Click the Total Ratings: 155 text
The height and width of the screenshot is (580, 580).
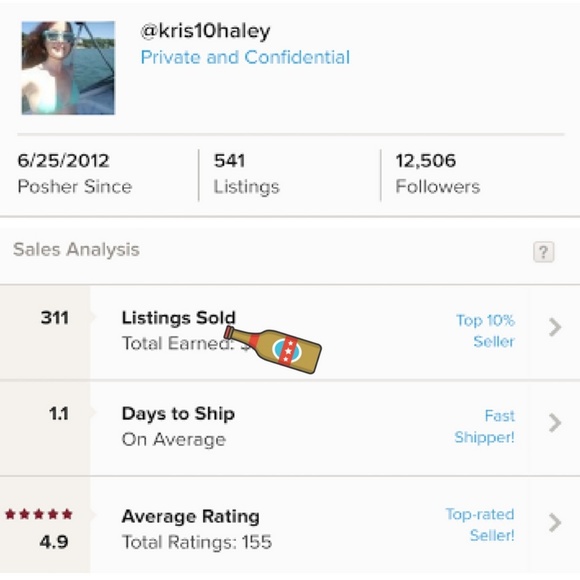(x=197, y=542)
